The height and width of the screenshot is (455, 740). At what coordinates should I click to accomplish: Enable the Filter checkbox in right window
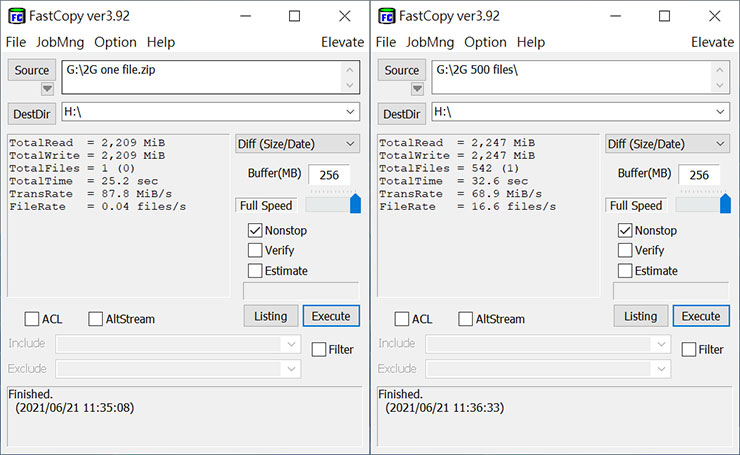tap(689, 350)
